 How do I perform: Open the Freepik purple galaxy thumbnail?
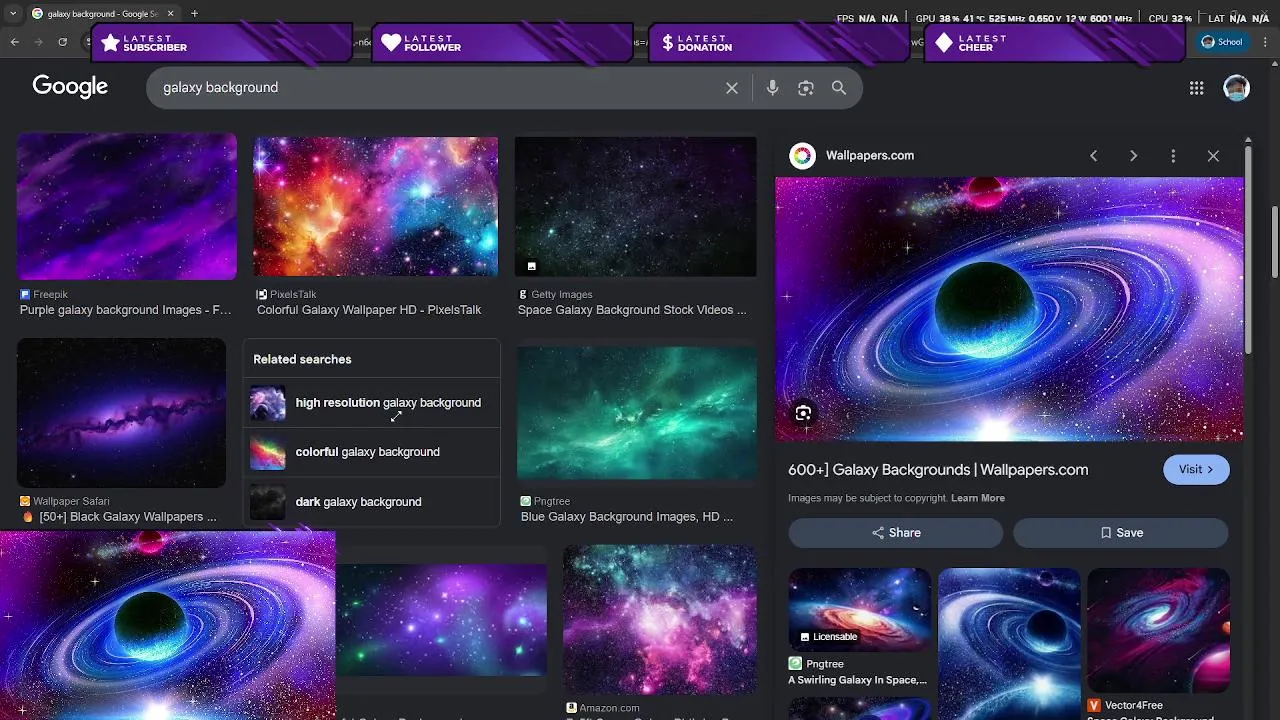click(127, 206)
